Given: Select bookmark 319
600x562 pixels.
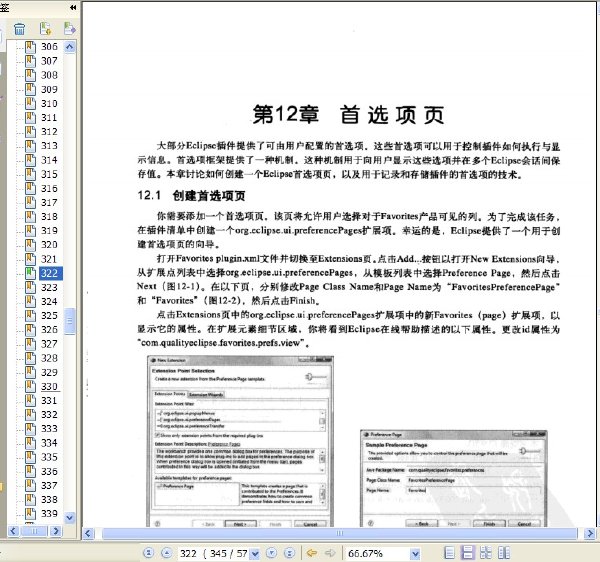Looking at the screenshot, I should pyautogui.click(x=49, y=231).
